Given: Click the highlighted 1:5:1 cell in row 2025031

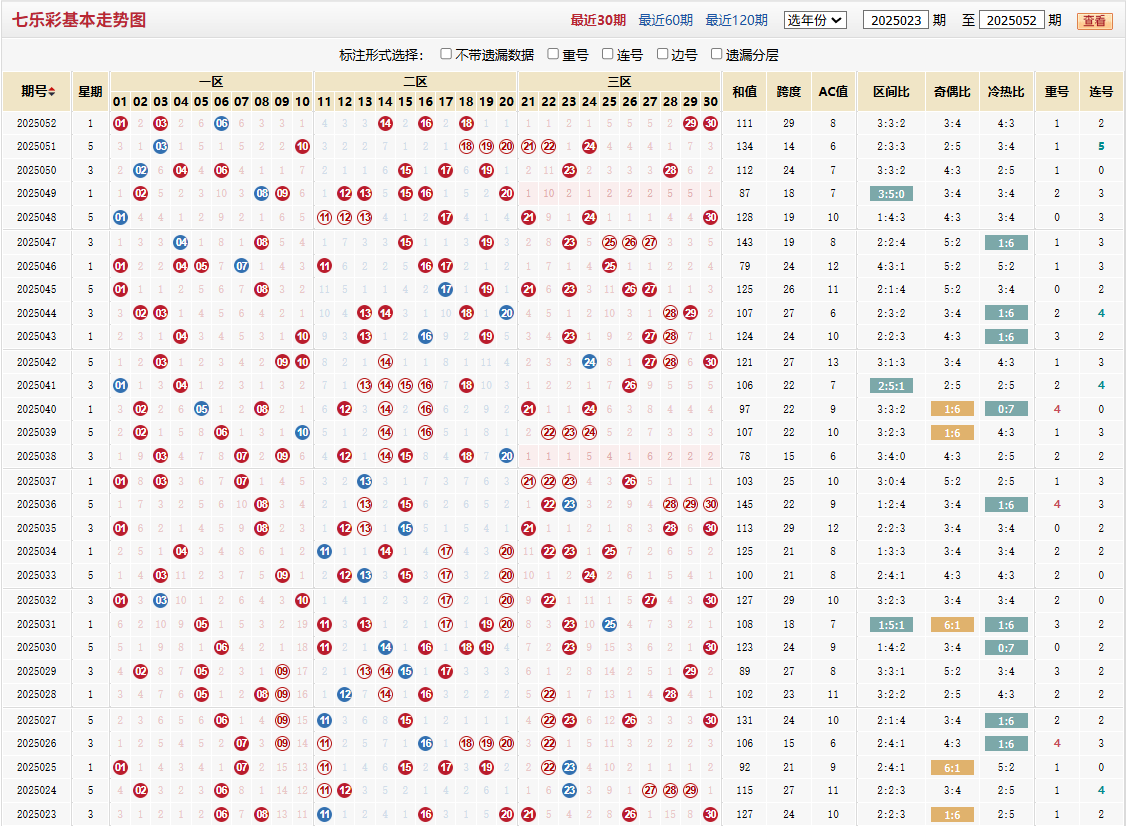Looking at the screenshot, I should 891,625.
